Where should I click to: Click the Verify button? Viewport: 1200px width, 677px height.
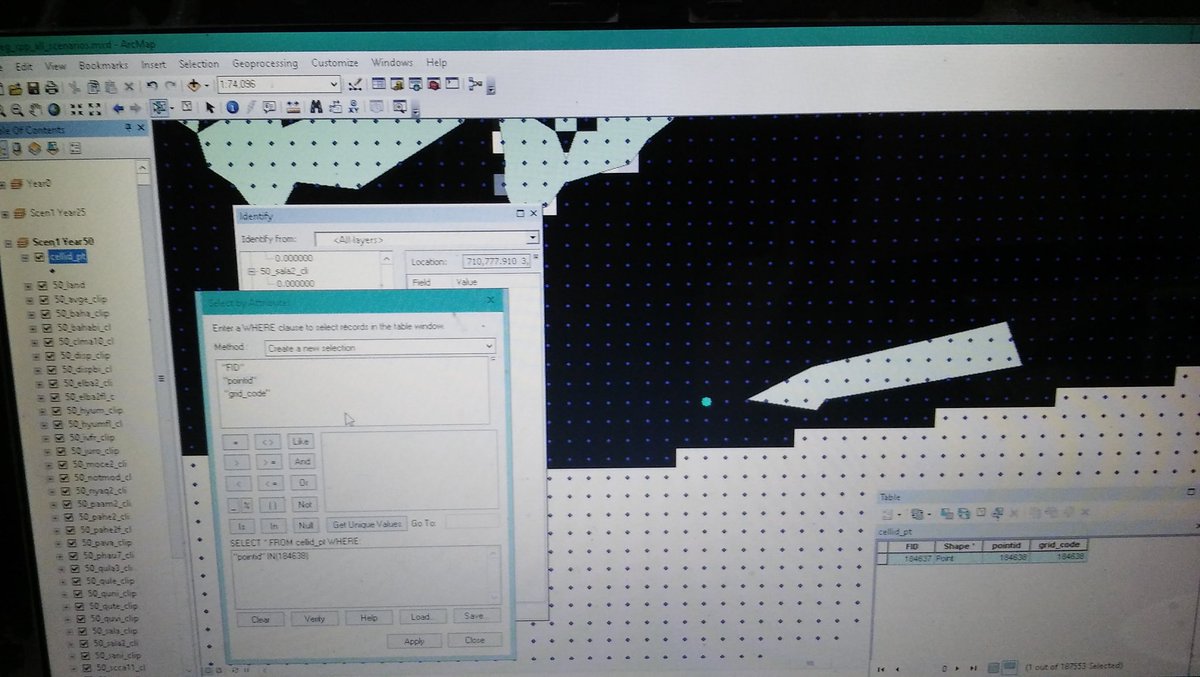[314, 618]
